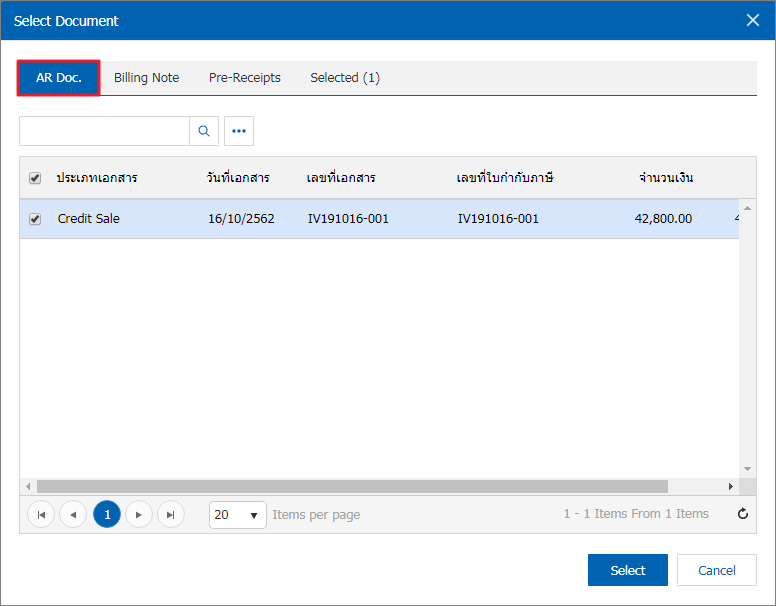Click the Select button
The image size is (776, 606).
[628, 570]
